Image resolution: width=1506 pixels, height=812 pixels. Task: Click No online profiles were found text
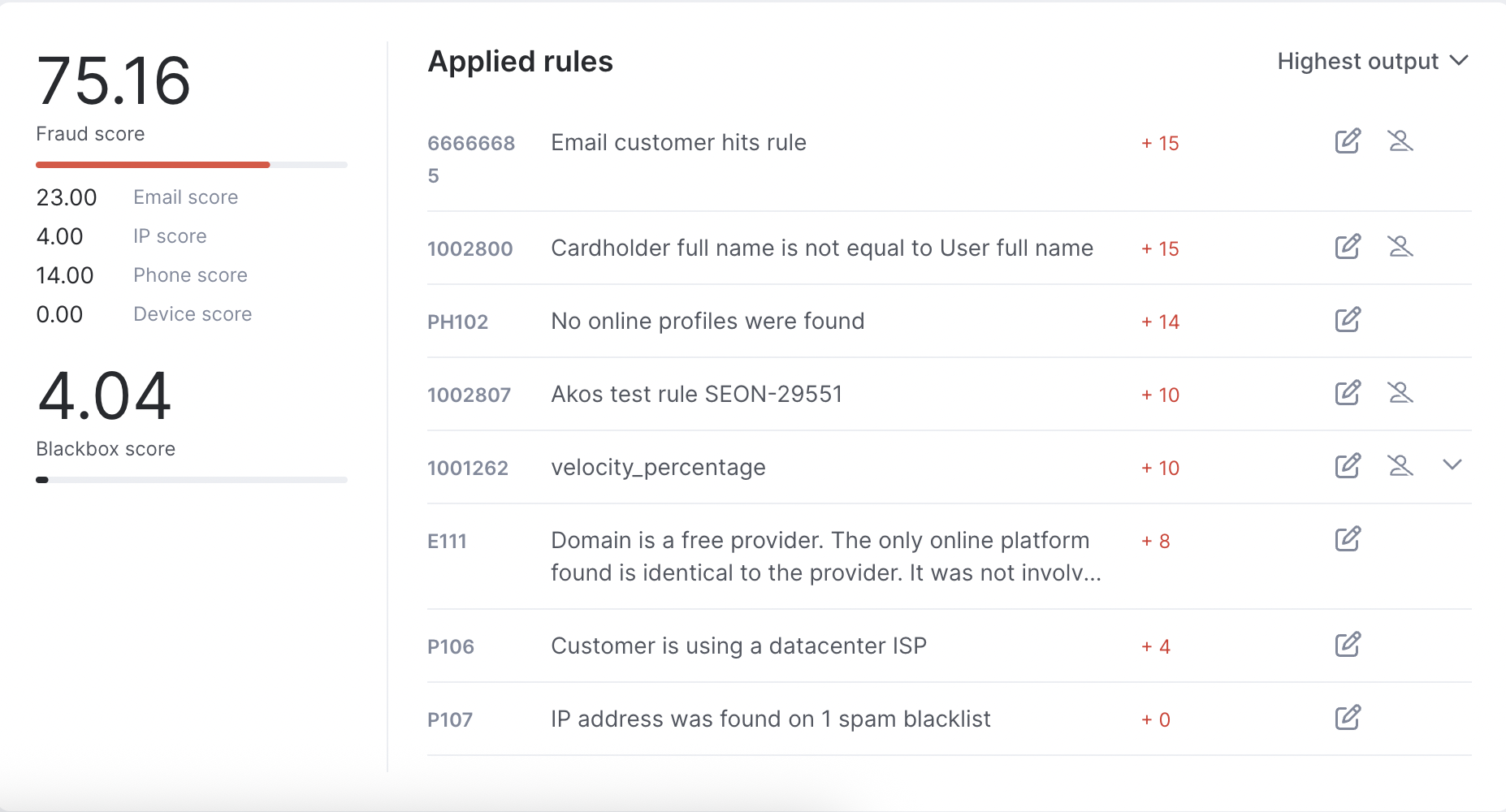(x=708, y=322)
